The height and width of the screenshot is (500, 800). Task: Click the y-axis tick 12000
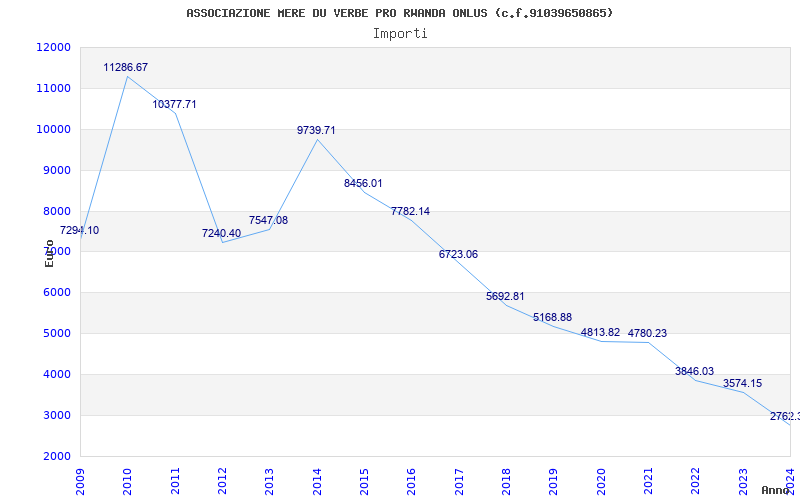[54, 47]
